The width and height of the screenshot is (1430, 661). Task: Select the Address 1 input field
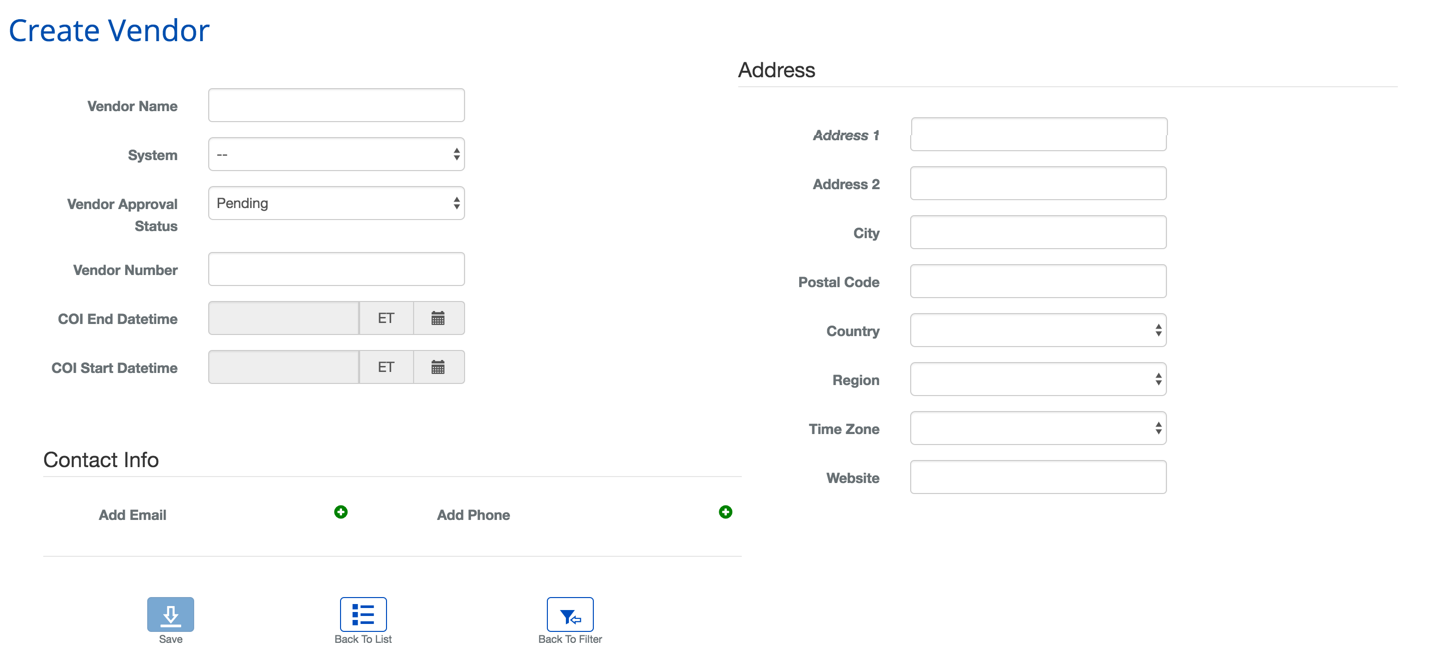pos(1038,134)
